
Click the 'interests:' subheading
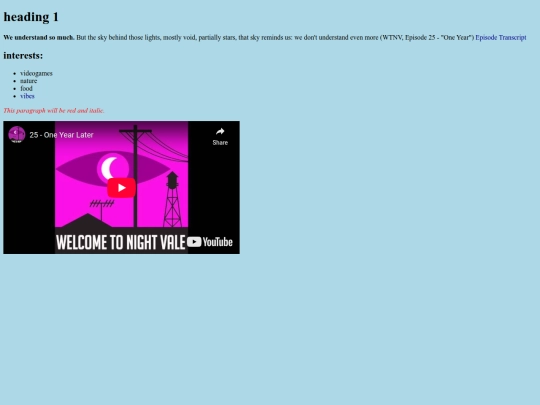pos(23,55)
